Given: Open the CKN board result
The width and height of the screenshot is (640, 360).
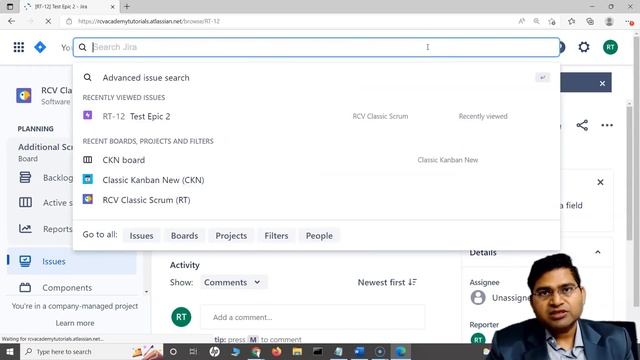Looking at the screenshot, I should tap(316, 160).
